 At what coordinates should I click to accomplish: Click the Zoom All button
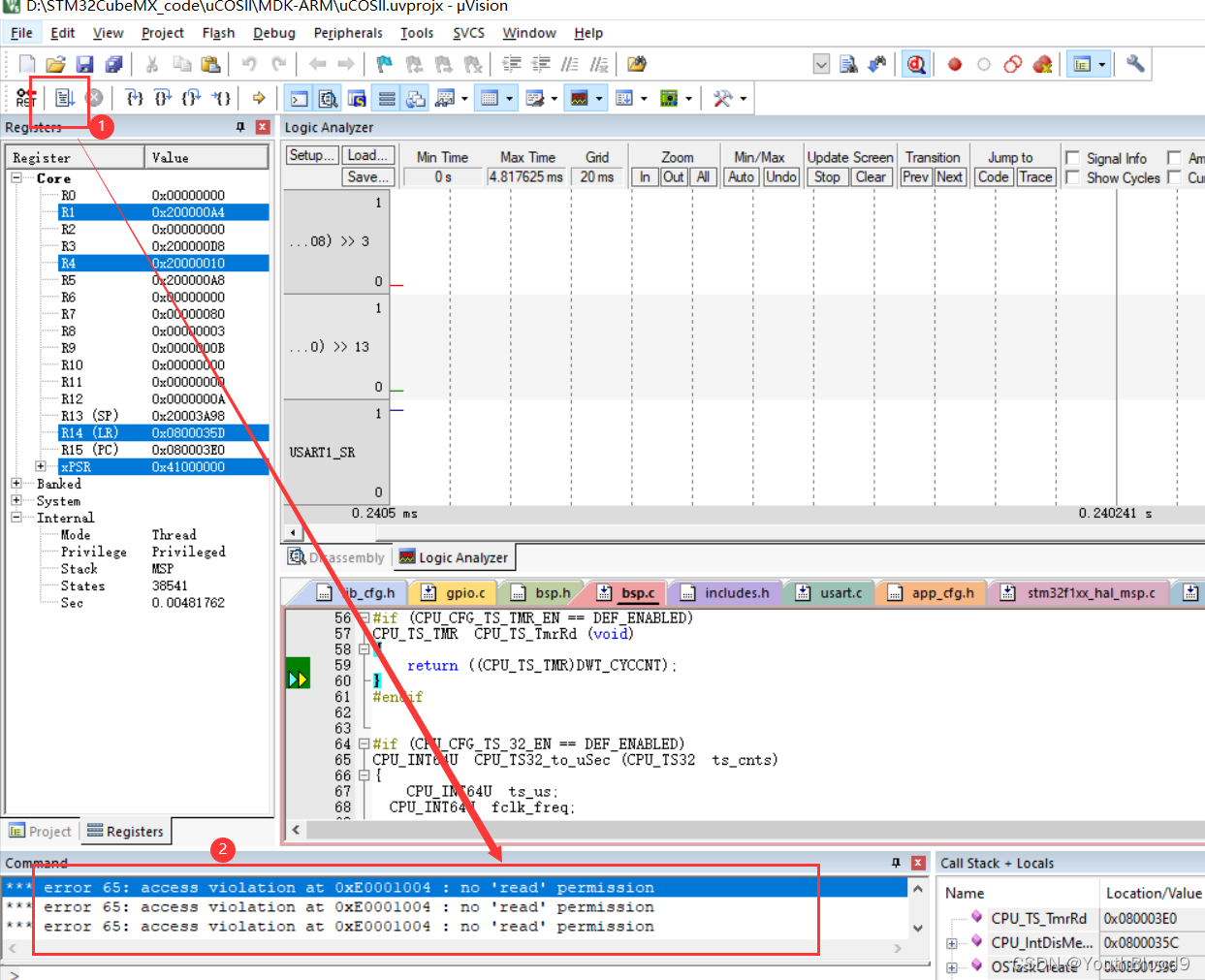[x=703, y=176]
